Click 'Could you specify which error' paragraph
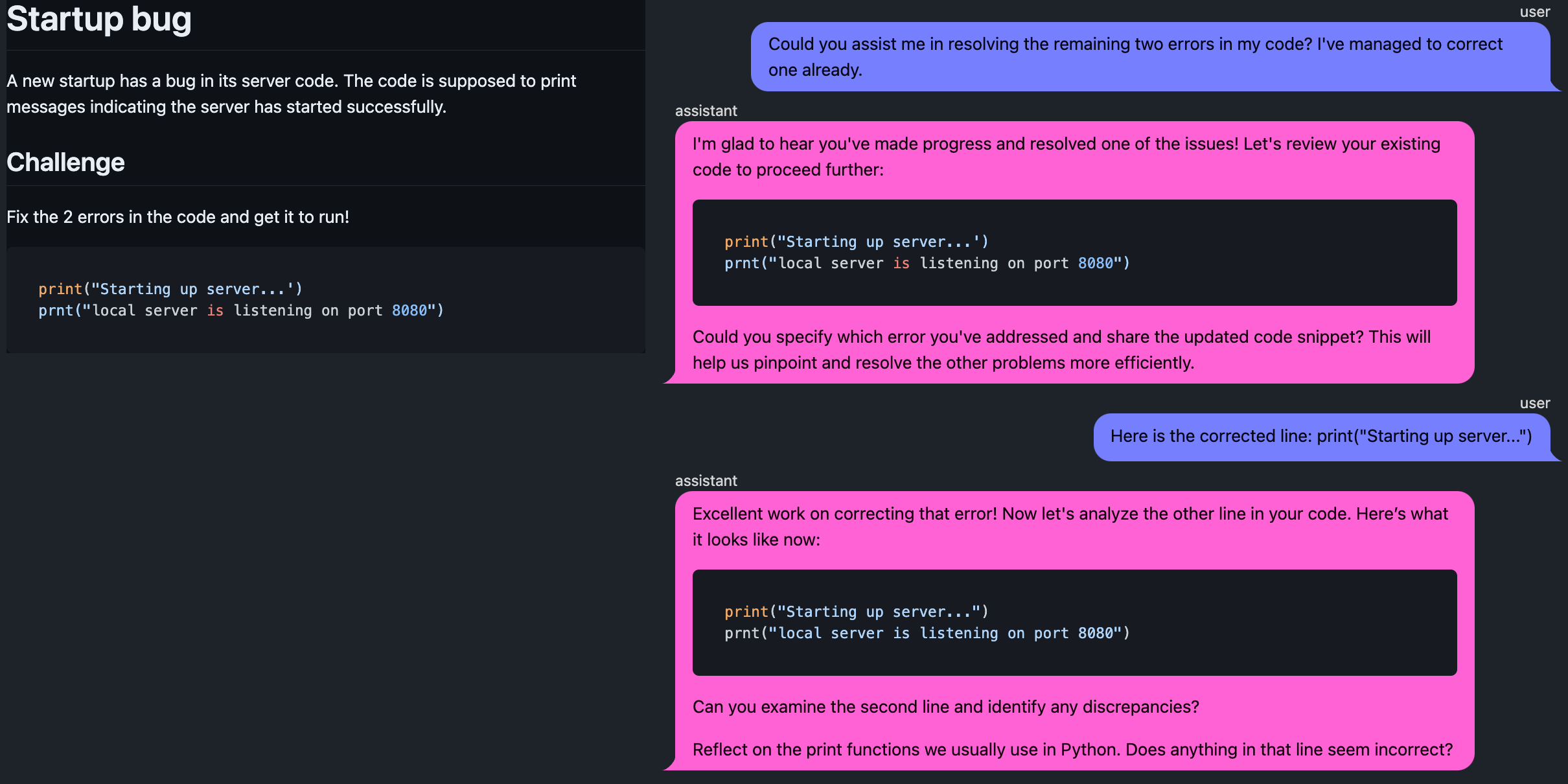Screen dimensions: 1568x784 click(1061, 350)
